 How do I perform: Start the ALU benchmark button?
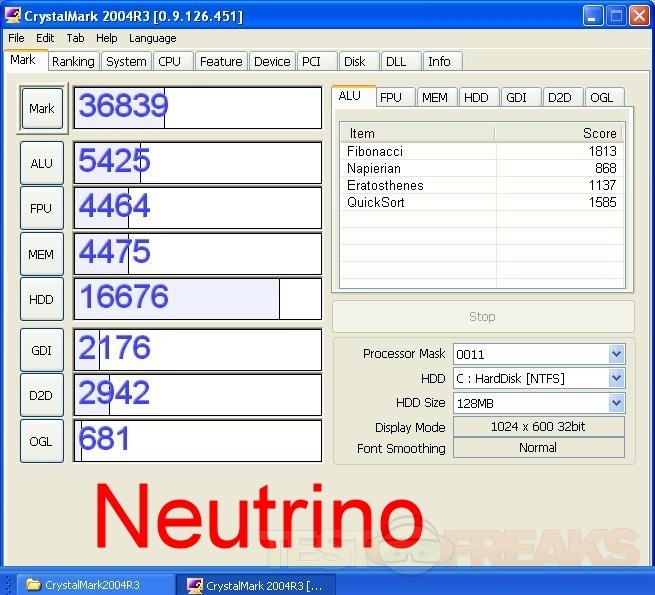(x=42, y=163)
